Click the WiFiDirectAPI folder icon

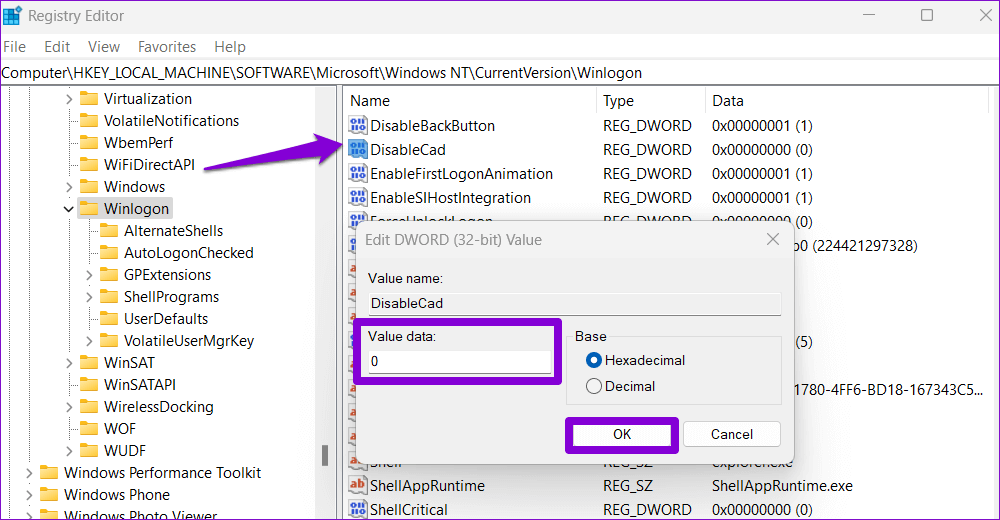[89, 165]
